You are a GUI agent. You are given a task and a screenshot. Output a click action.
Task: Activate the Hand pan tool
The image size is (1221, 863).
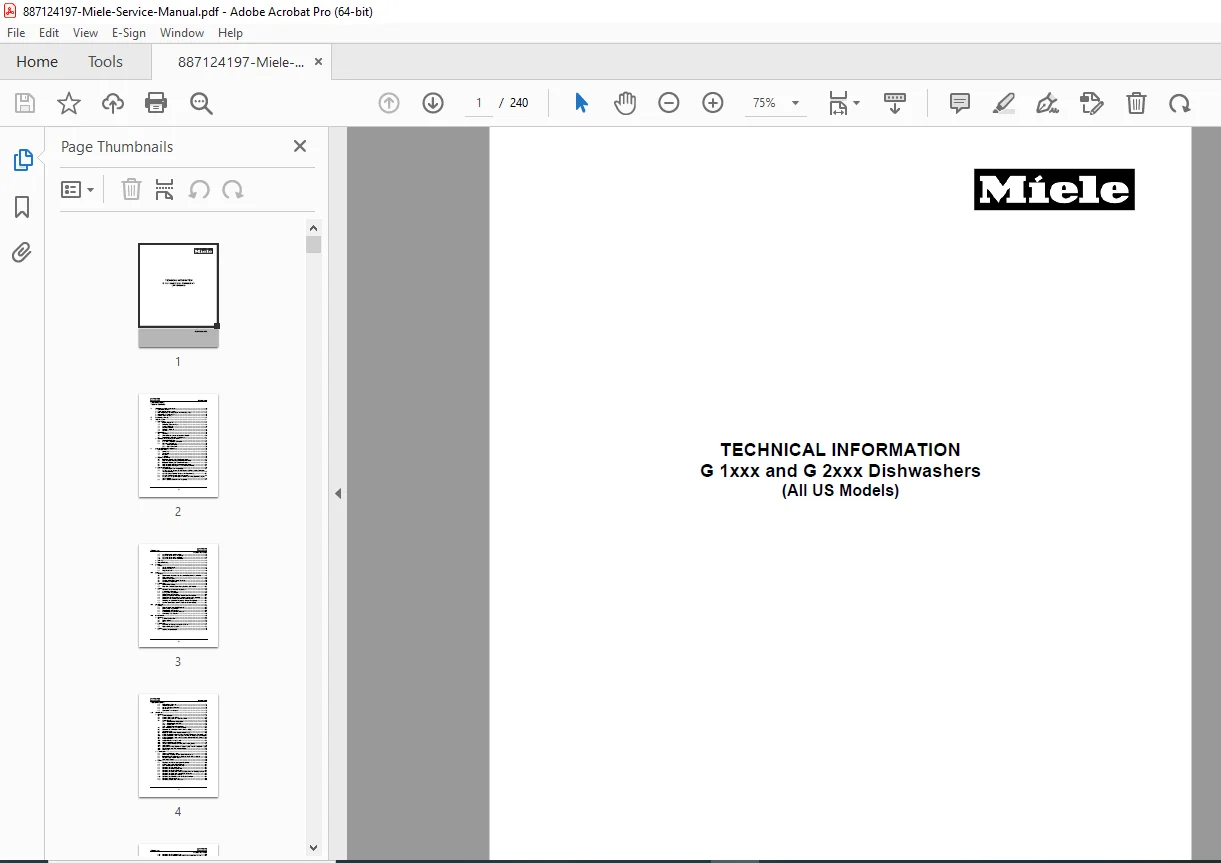(x=625, y=103)
